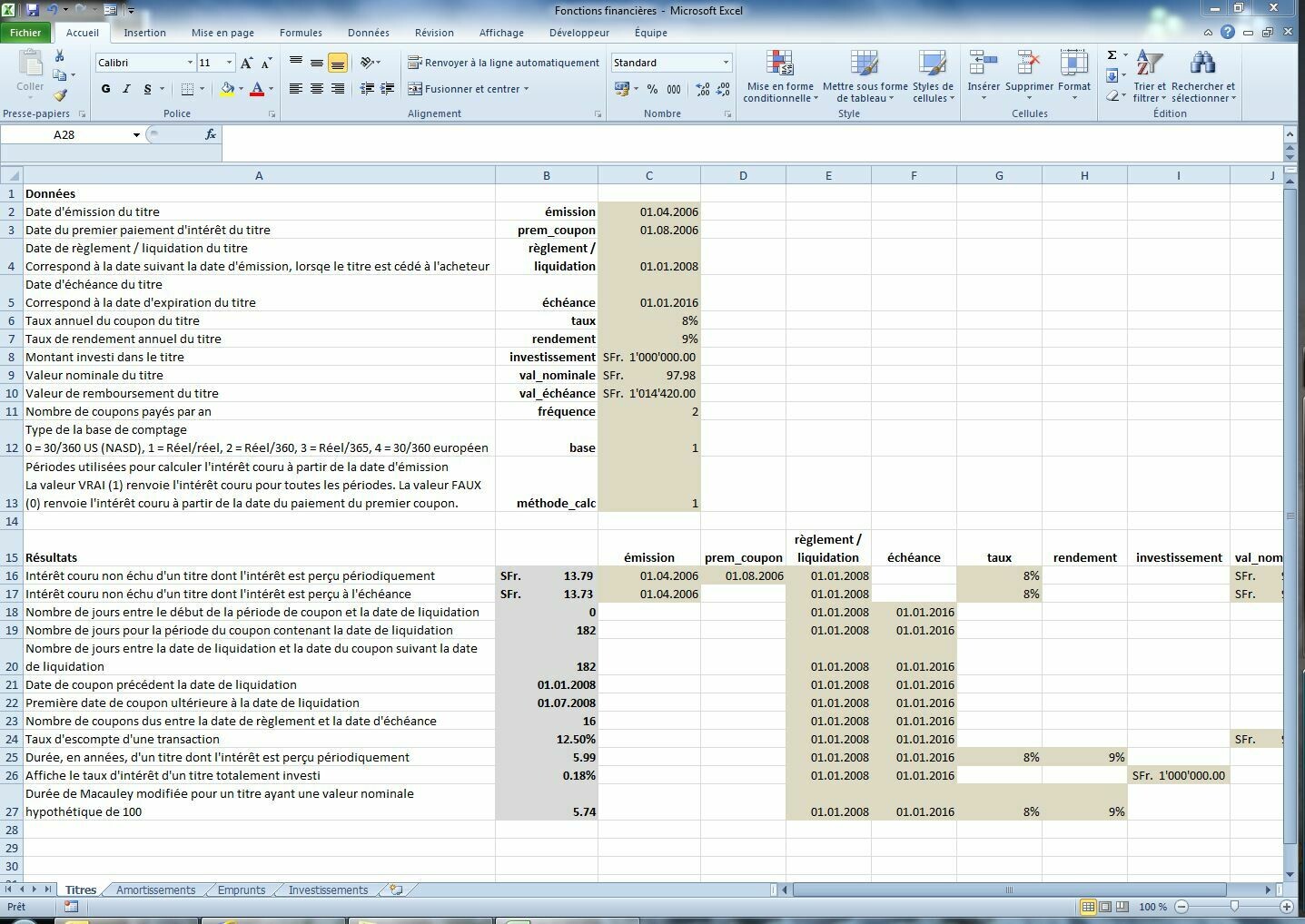1305x924 pixels.
Task: Decrease font size with the small A icon
Action: click(267, 63)
